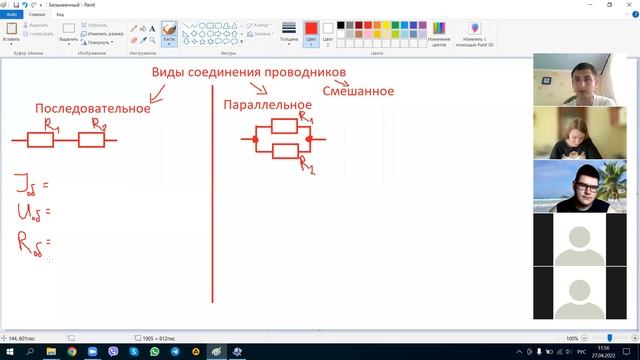Screen dimensions: 640x360
Task: Click Undo arrow in quick access toolbar
Action: pyautogui.click(x=25, y=5)
